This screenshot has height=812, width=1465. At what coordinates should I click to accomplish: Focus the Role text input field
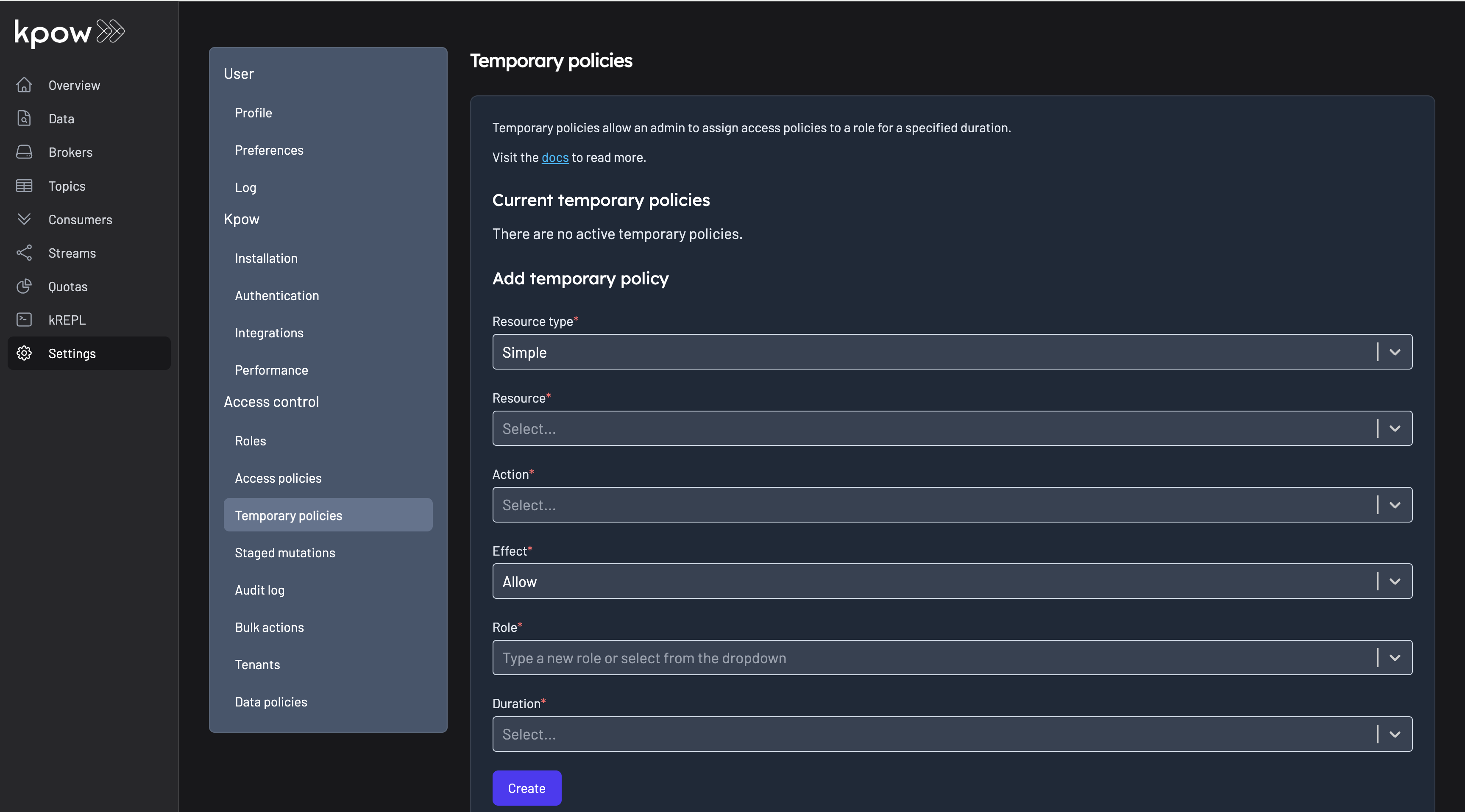(x=933, y=658)
